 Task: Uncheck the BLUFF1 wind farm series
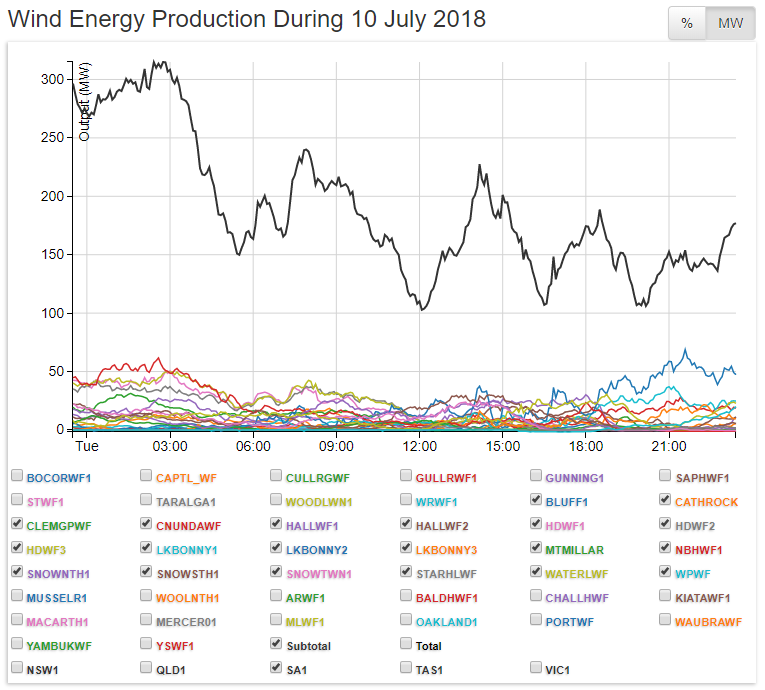coord(537,501)
